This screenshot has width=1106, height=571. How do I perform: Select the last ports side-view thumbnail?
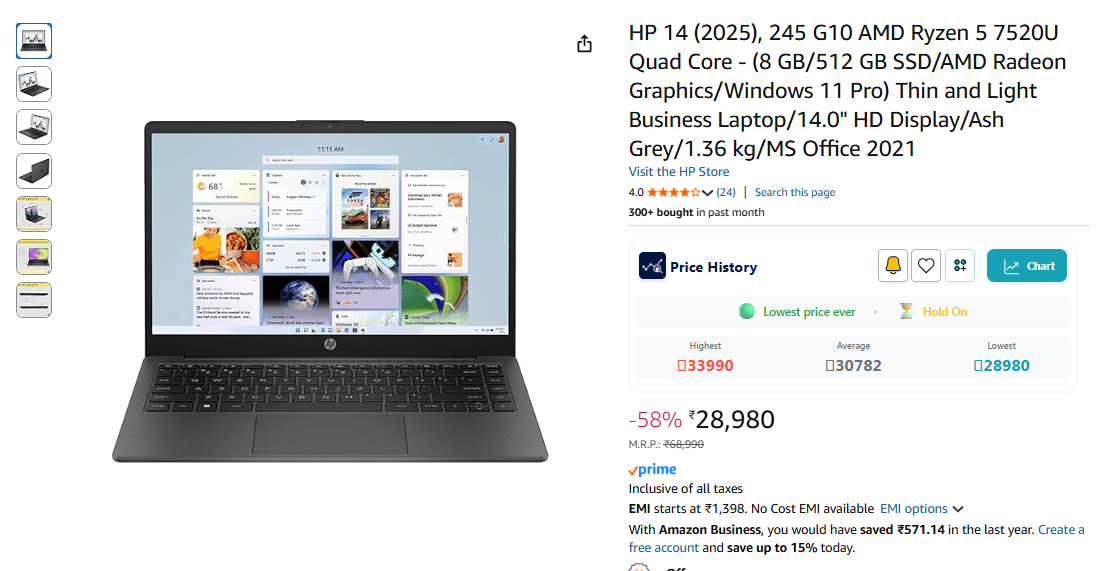tap(34, 300)
